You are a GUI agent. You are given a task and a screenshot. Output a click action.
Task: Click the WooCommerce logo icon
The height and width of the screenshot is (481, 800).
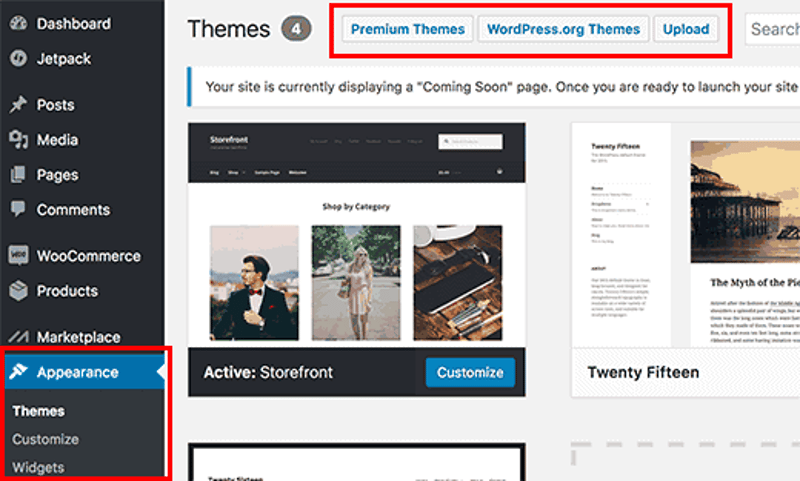pyautogui.click(x=18, y=255)
